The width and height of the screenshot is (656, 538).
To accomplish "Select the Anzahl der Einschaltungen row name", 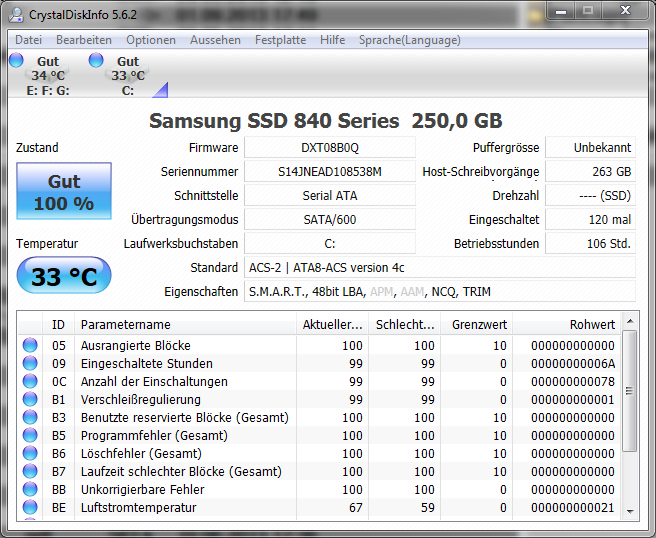I will 154,382.
